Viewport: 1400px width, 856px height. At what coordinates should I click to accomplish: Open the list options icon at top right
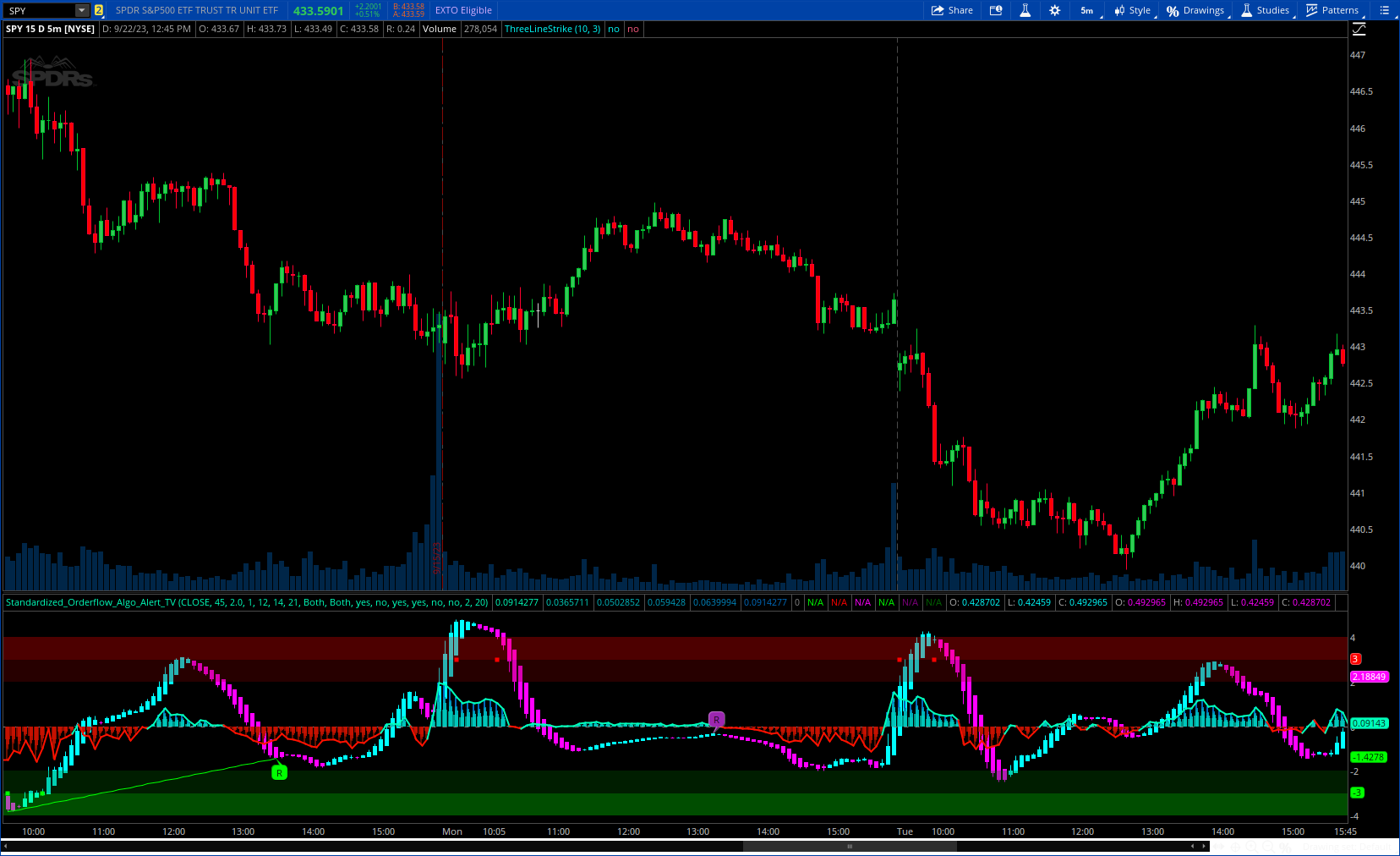(1384, 10)
